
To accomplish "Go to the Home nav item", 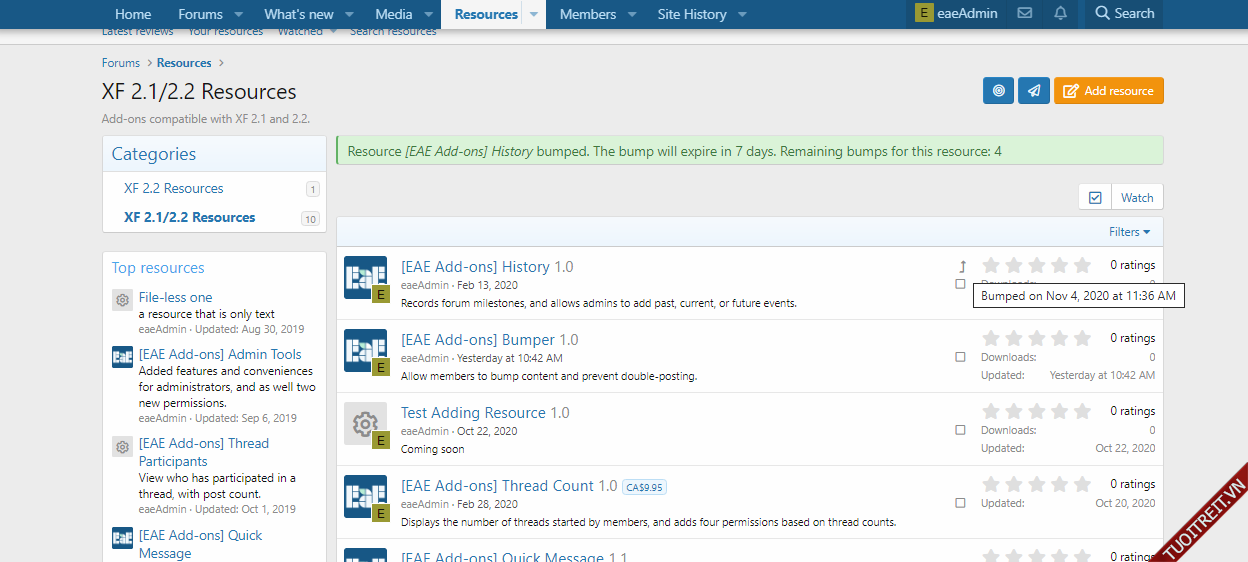I will [133, 14].
